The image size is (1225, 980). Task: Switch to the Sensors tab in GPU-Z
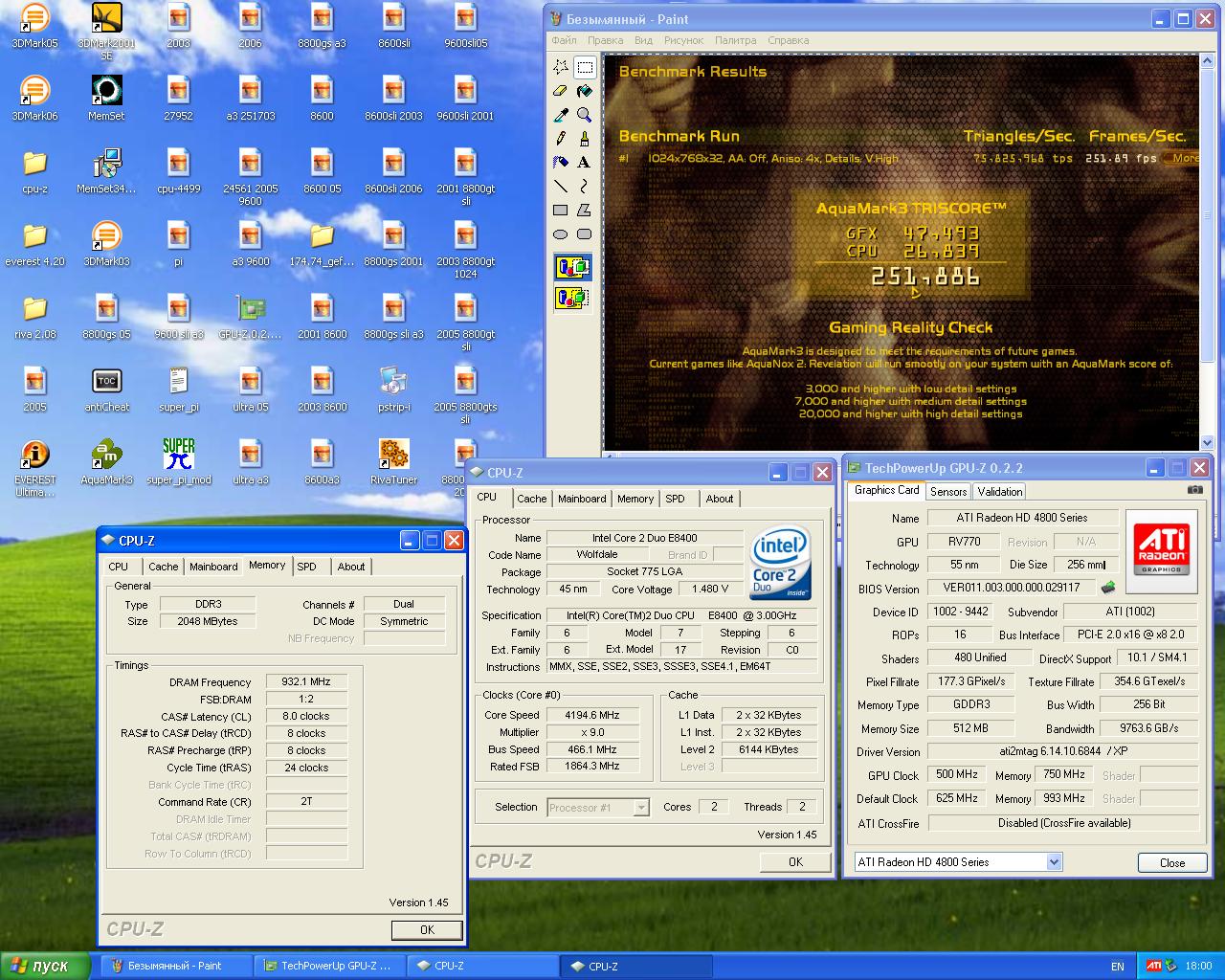click(948, 491)
